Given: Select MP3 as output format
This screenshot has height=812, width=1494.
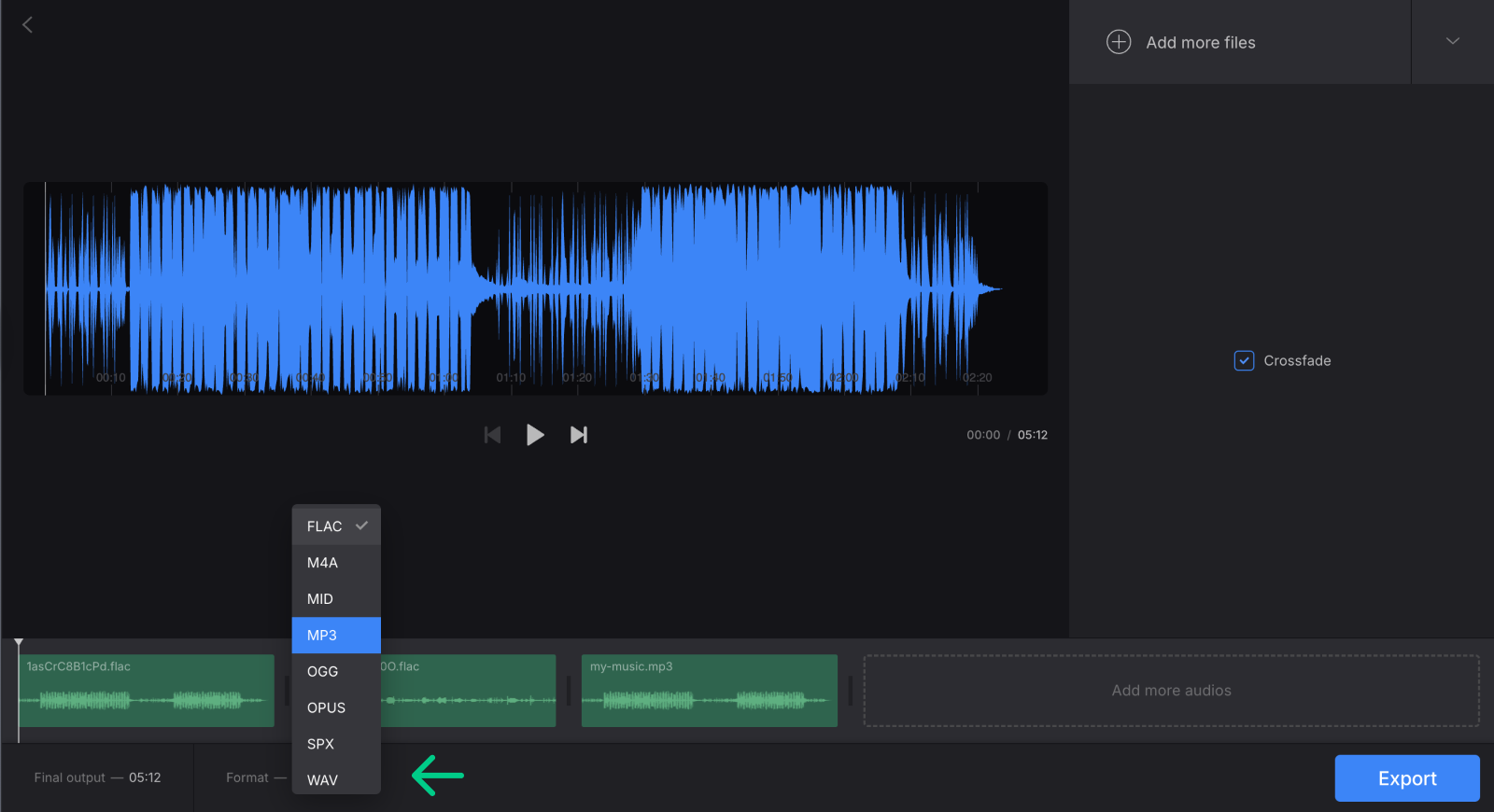Looking at the screenshot, I should [x=336, y=636].
